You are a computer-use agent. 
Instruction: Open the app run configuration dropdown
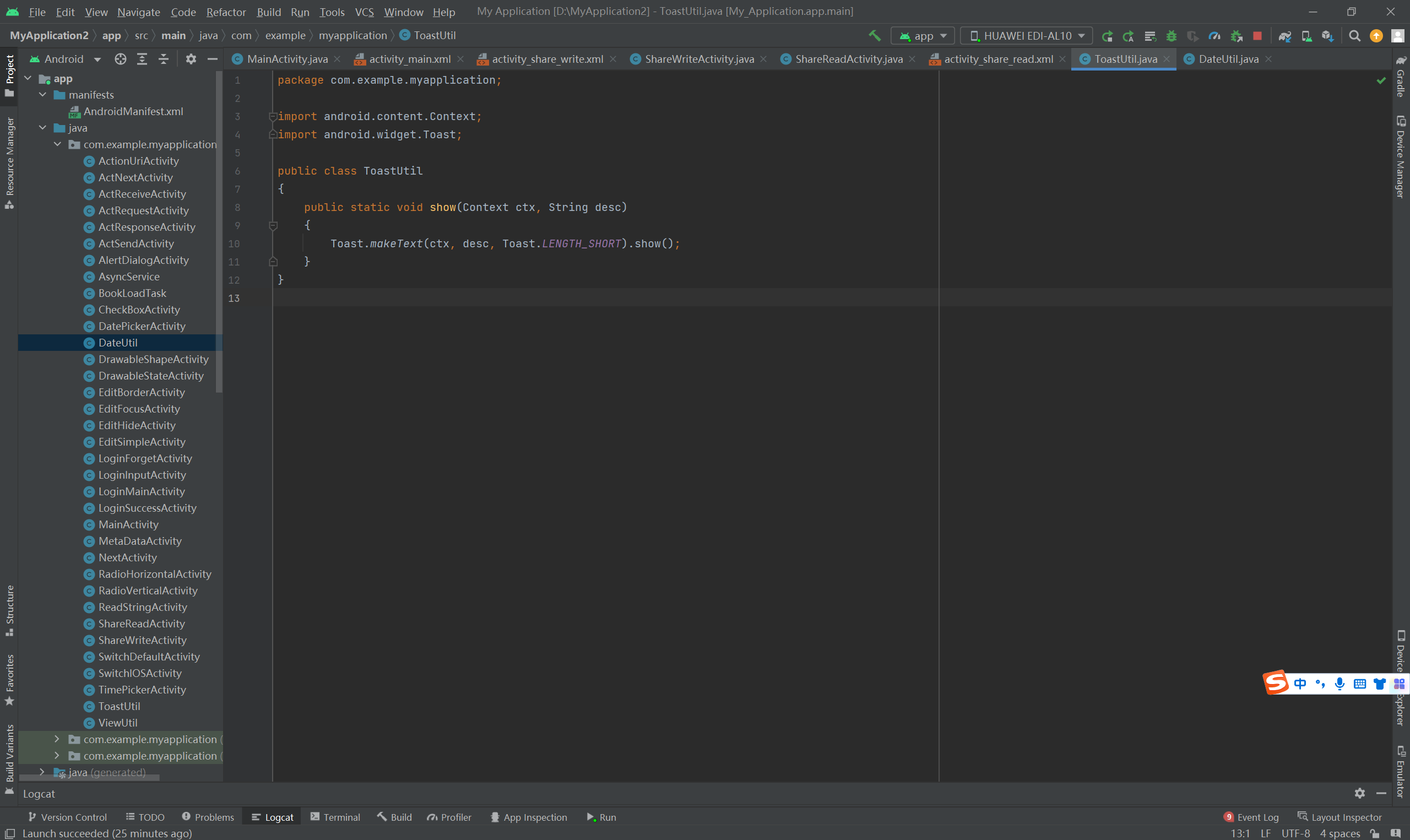[x=923, y=36]
